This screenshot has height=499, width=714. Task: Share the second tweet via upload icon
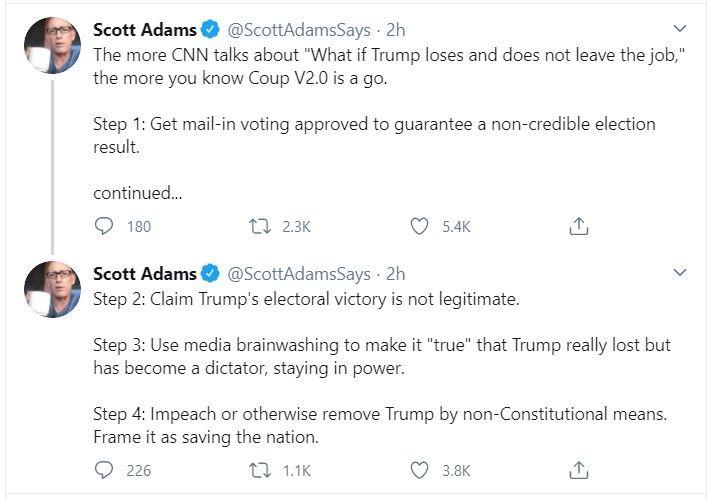[579, 470]
